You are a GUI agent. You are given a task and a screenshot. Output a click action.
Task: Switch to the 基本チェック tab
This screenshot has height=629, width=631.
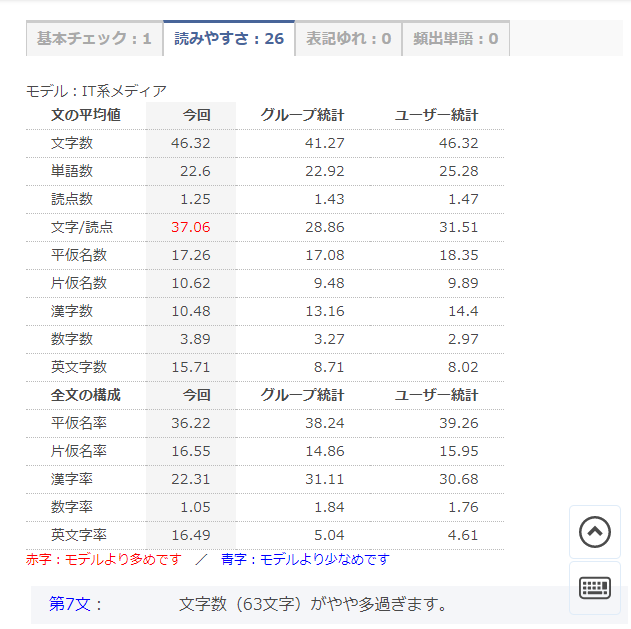pyautogui.click(x=94, y=39)
